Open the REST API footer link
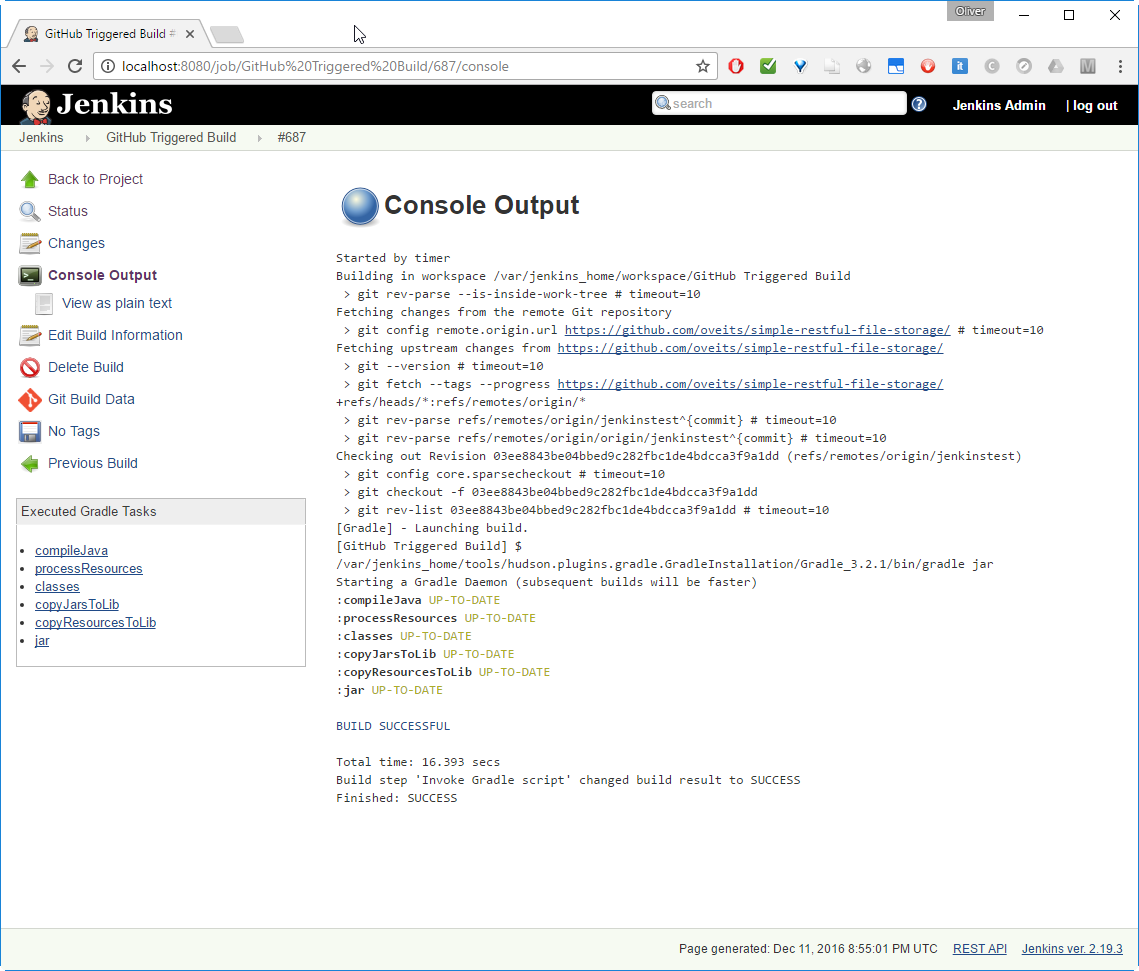Image resolution: width=1139 pixels, height=971 pixels. click(x=979, y=949)
